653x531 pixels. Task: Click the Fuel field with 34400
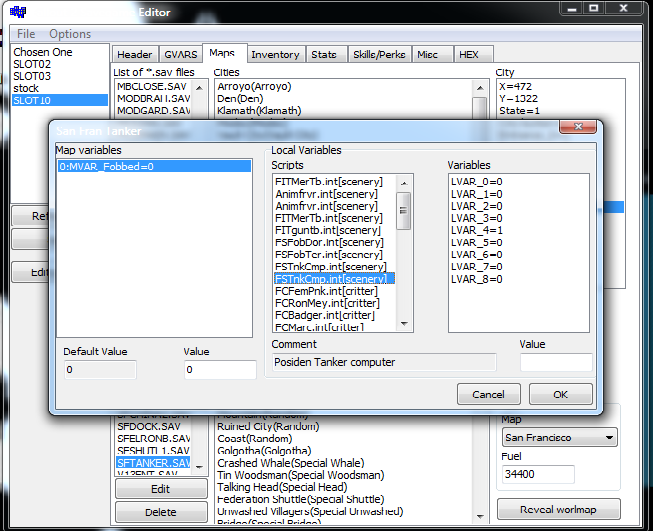(538, 474)
